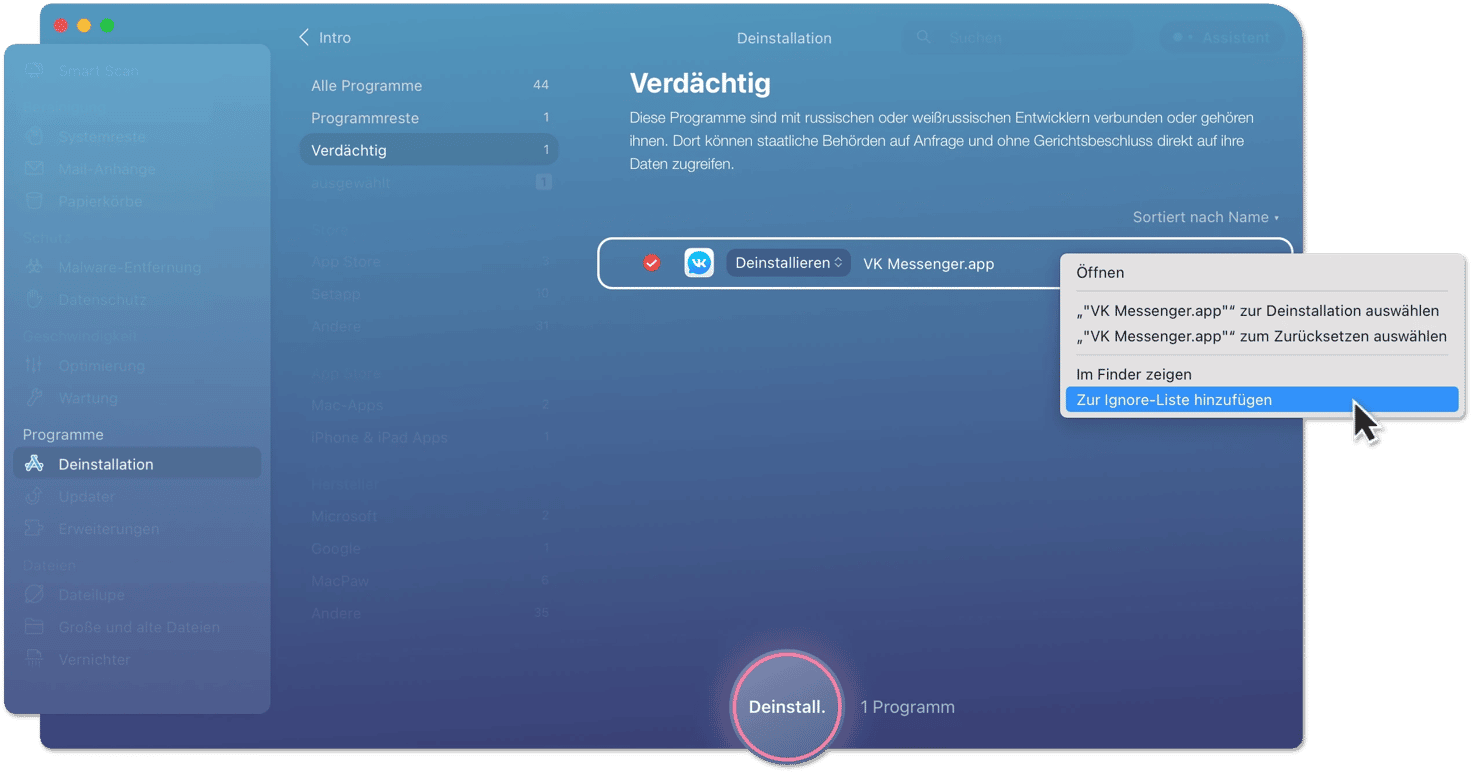
Task: Click the round Deinstall. button
Action: [787, 707]
